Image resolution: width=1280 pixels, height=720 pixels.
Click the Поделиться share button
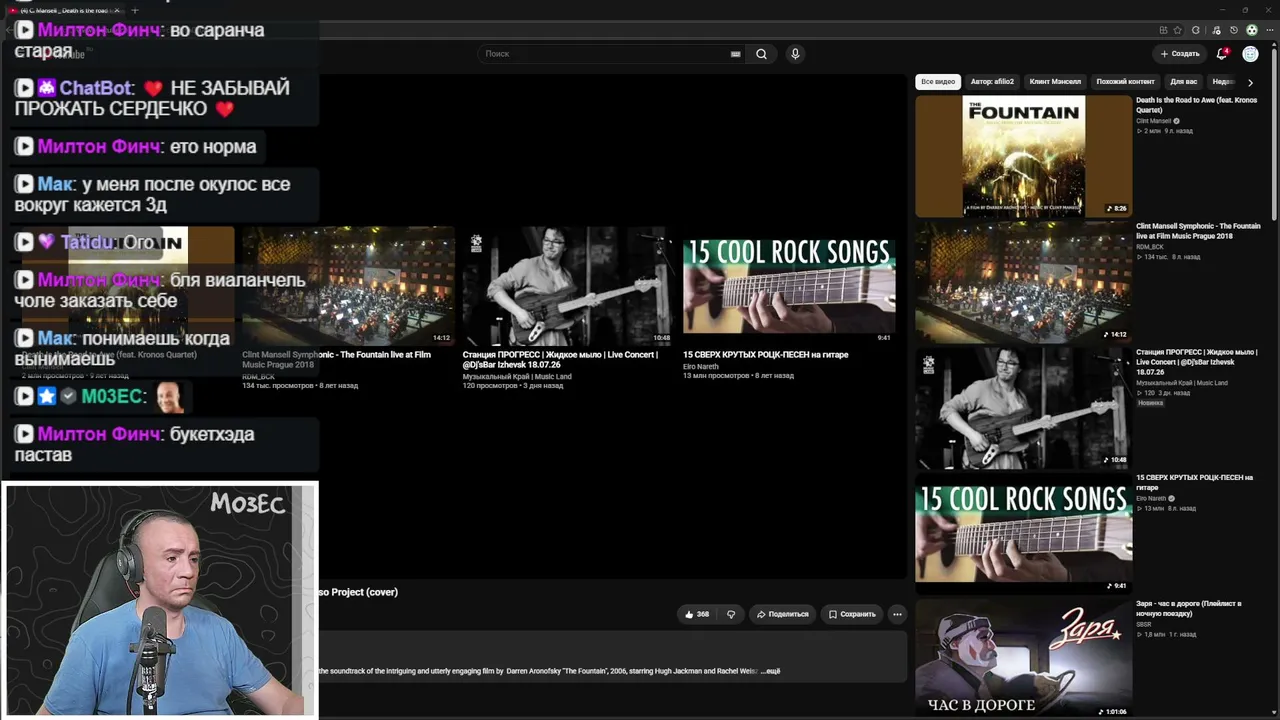[x=782, y=614]
